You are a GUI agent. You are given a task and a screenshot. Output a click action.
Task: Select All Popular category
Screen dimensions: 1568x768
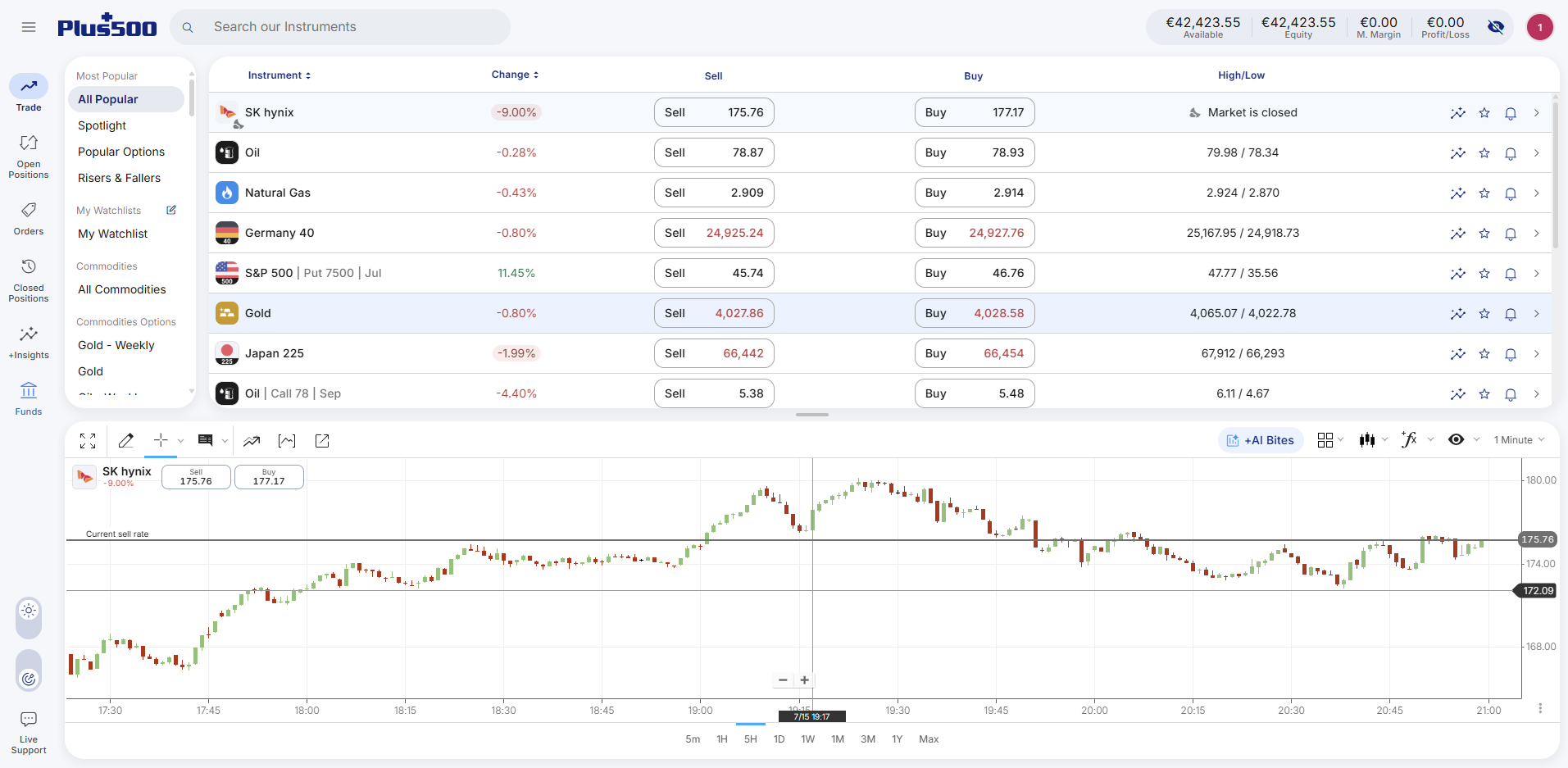(126, 99)
